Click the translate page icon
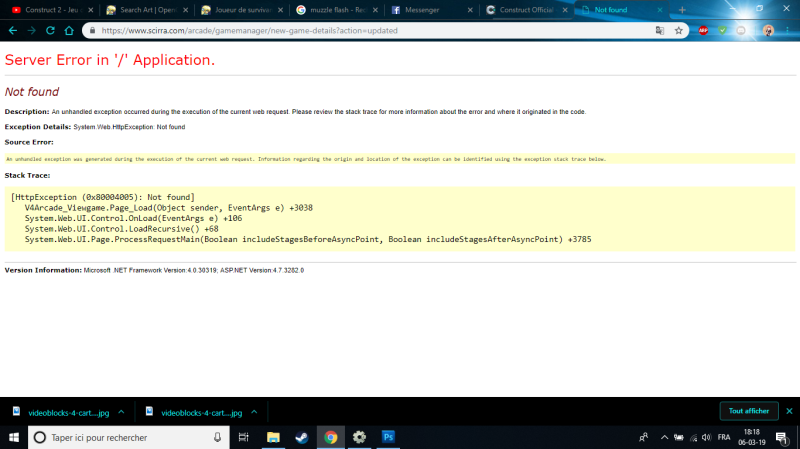This screenshot has height=449, width=800. [660, 31]
